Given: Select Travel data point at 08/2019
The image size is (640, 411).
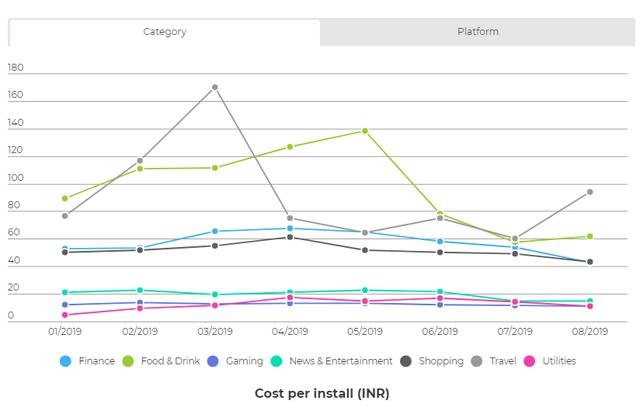Looking at the screenshot, I should (590, 192).
